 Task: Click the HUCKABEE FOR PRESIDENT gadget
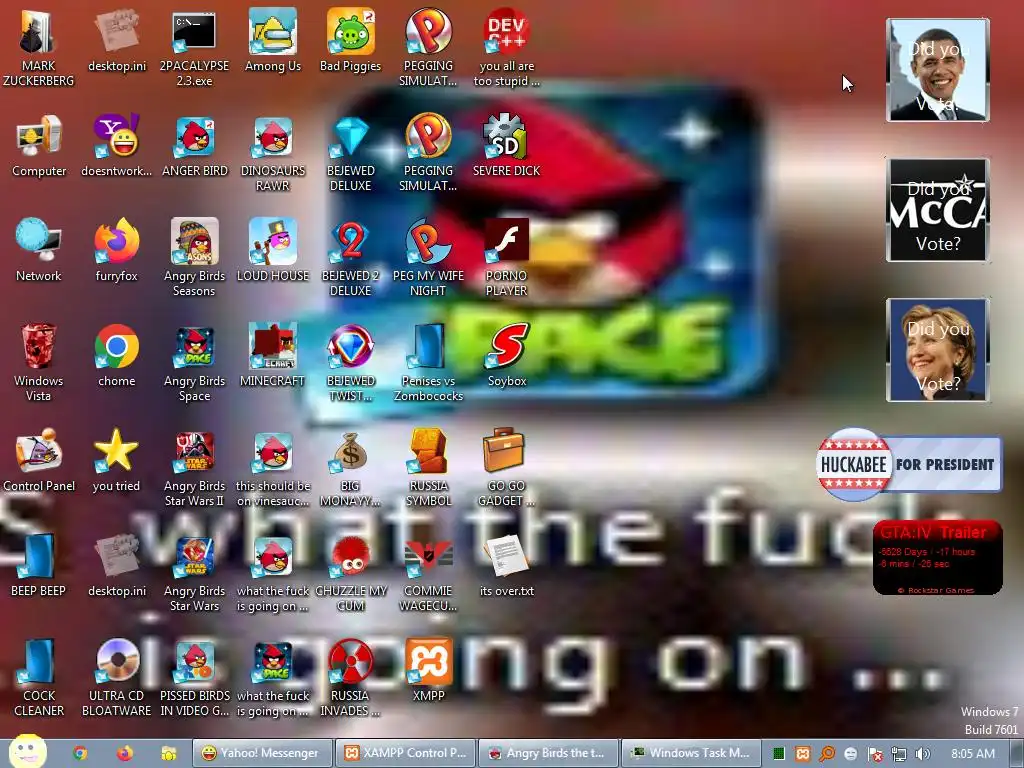(908, 464)
